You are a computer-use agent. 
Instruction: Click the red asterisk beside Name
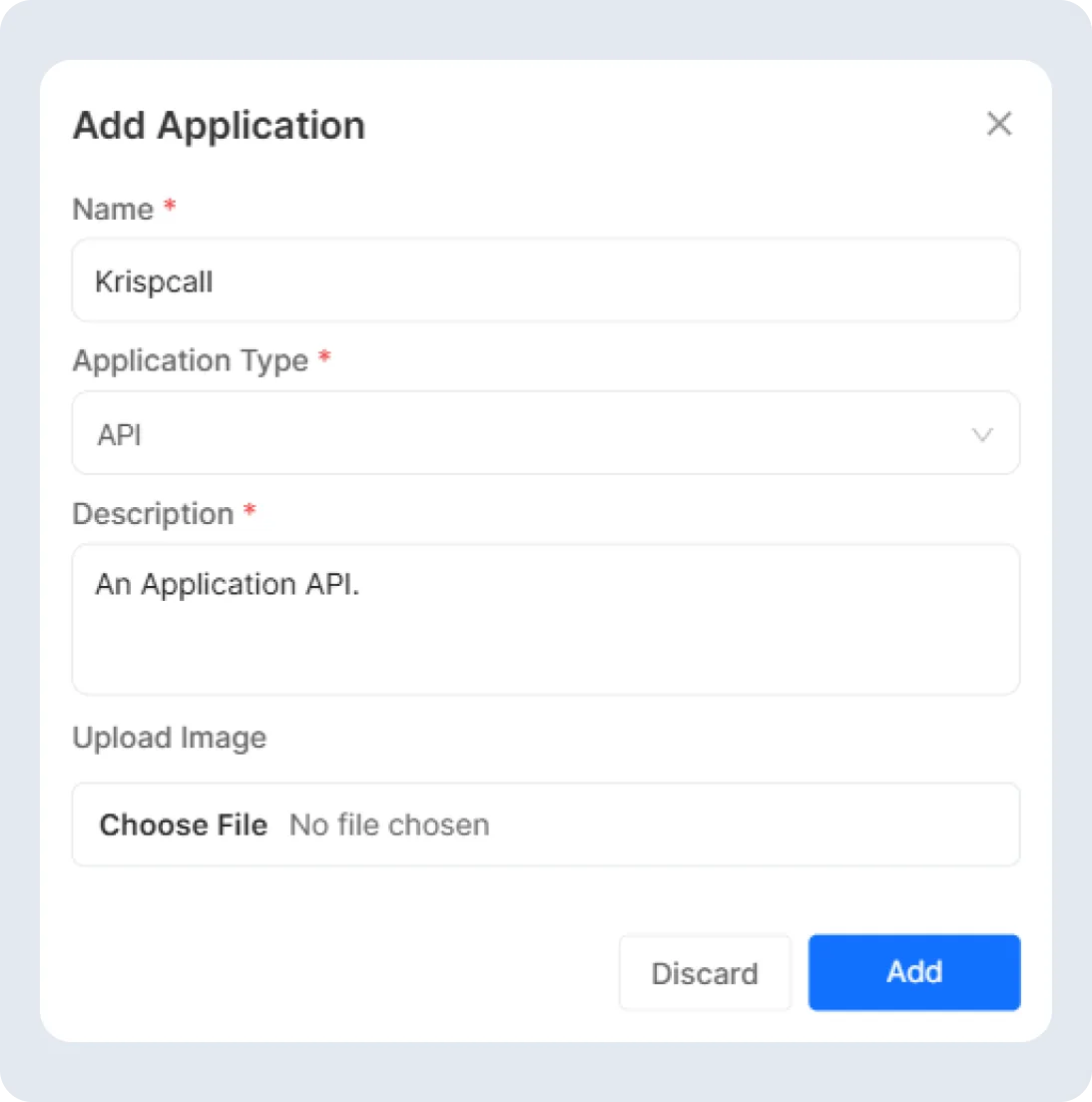point(170,206)
